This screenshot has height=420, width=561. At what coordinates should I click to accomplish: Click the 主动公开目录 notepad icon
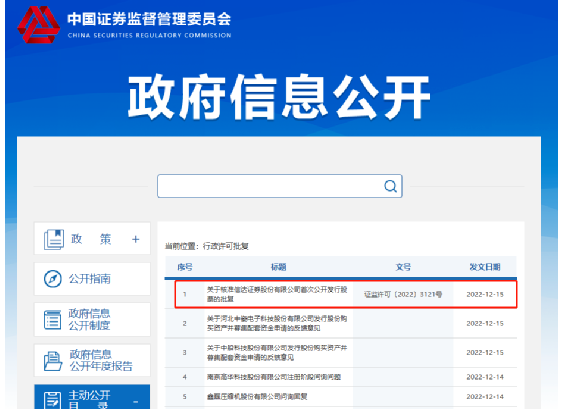[x=52, y=400]
